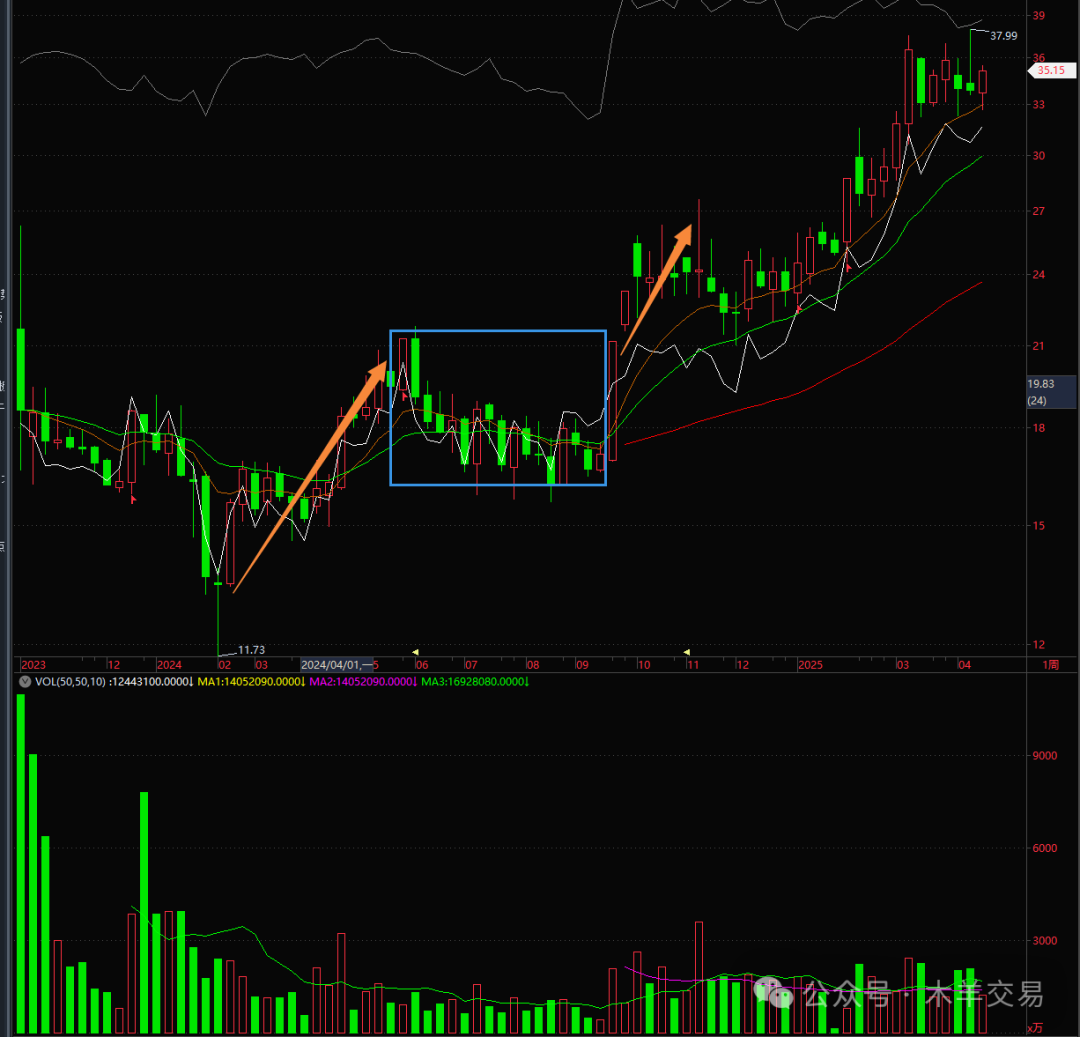The width and height of the screenshot is (1080, 1037).
Task: Click the 24 price axis label
Action: click(1039, 275)
